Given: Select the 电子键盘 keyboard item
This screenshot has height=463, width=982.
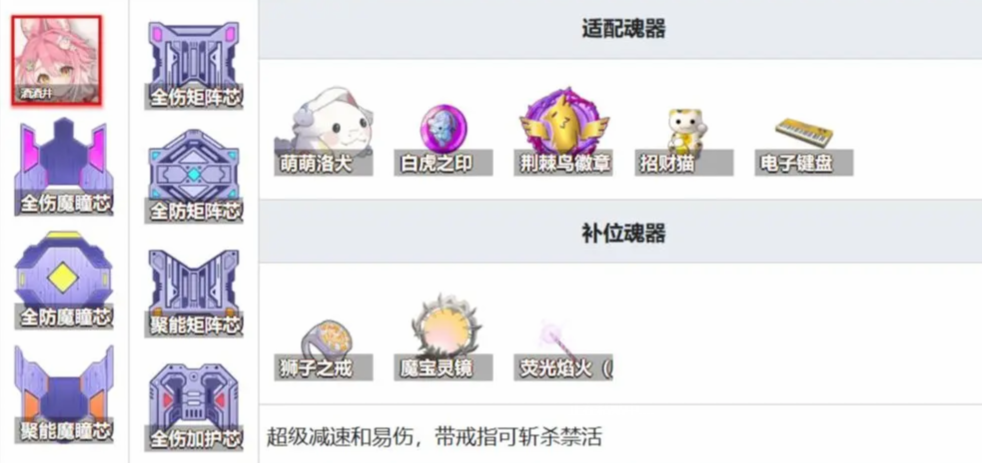Looking at the screenshot, I should (804, 145).
